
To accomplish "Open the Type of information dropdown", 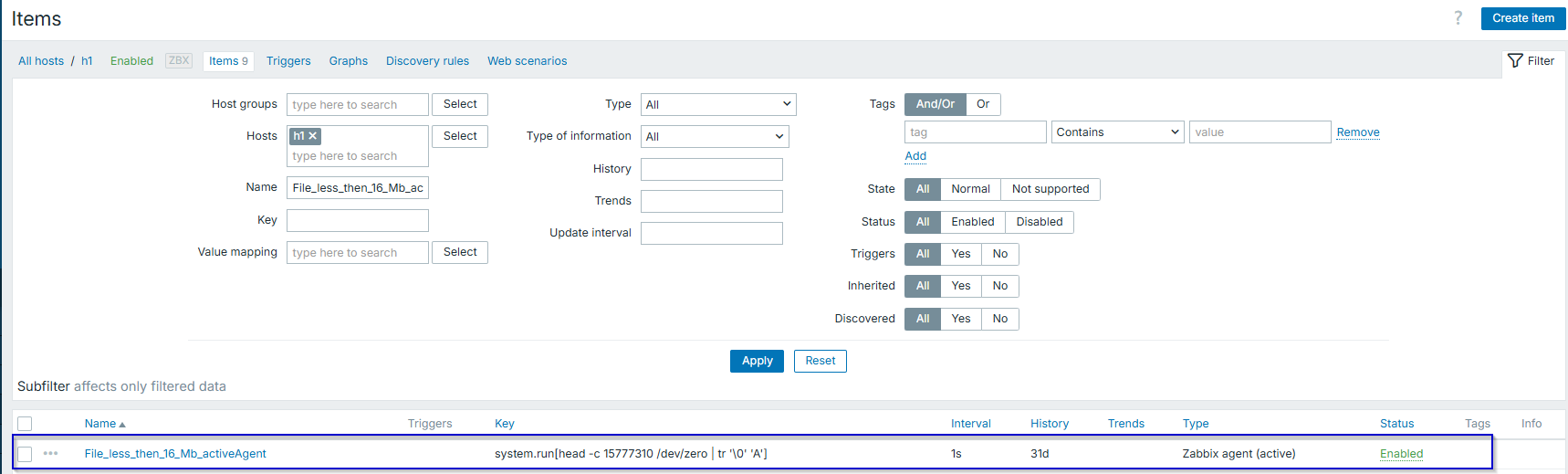I will [x=714, y=137].
